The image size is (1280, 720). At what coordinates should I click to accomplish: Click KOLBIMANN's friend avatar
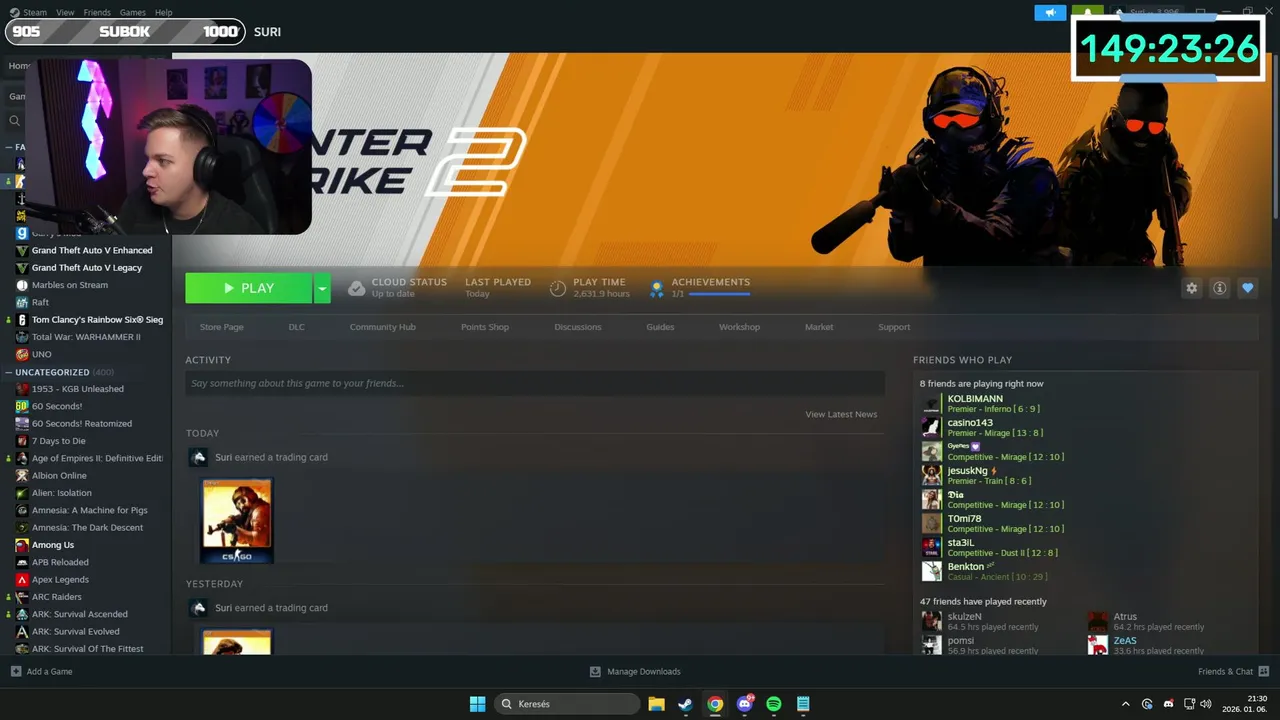pyautogui.click(x=931, y=404)
